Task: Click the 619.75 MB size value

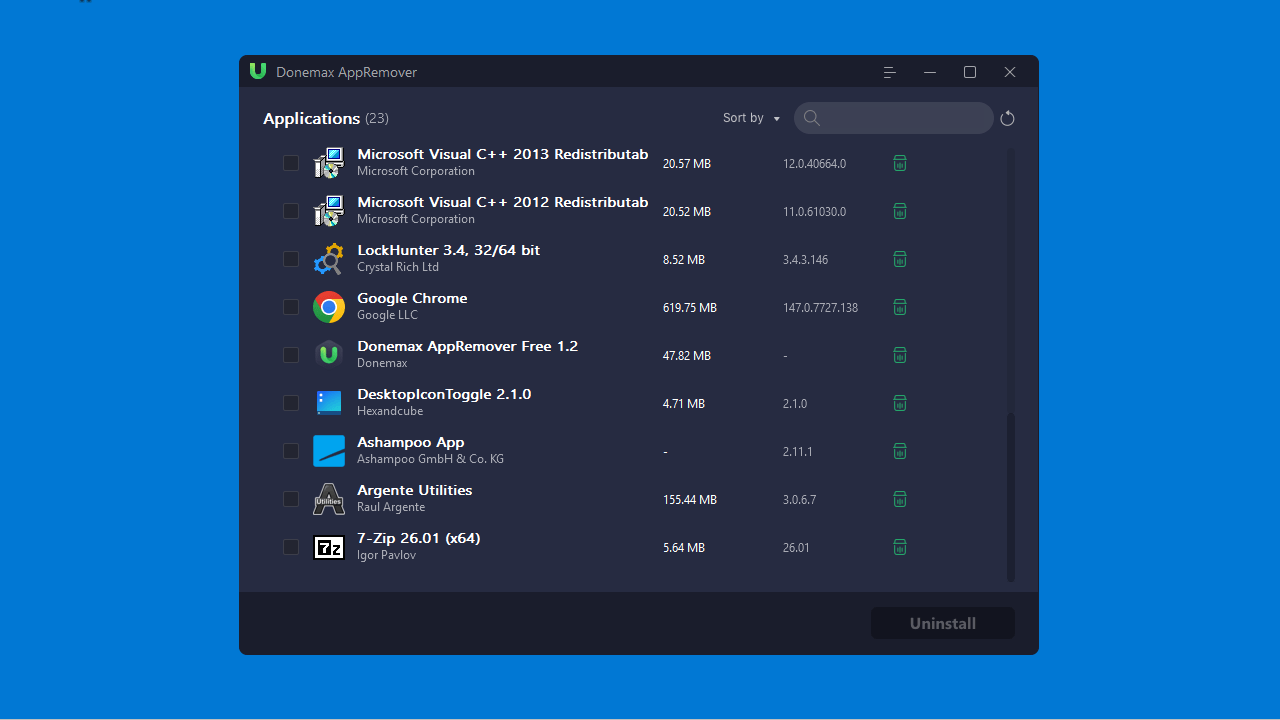Action: click(x=690, y=307)
